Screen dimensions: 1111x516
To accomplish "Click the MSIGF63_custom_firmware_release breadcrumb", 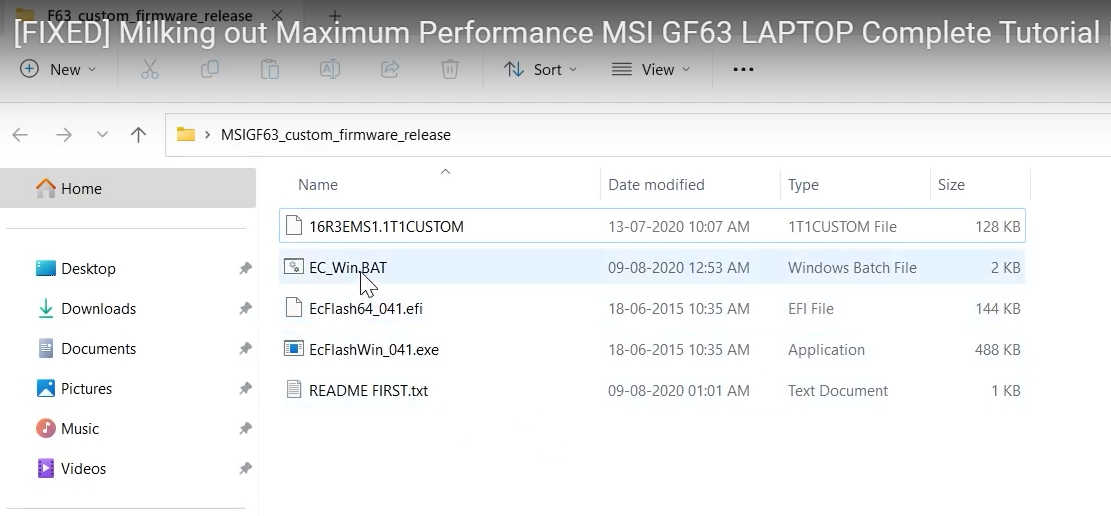I will [336, 135].
